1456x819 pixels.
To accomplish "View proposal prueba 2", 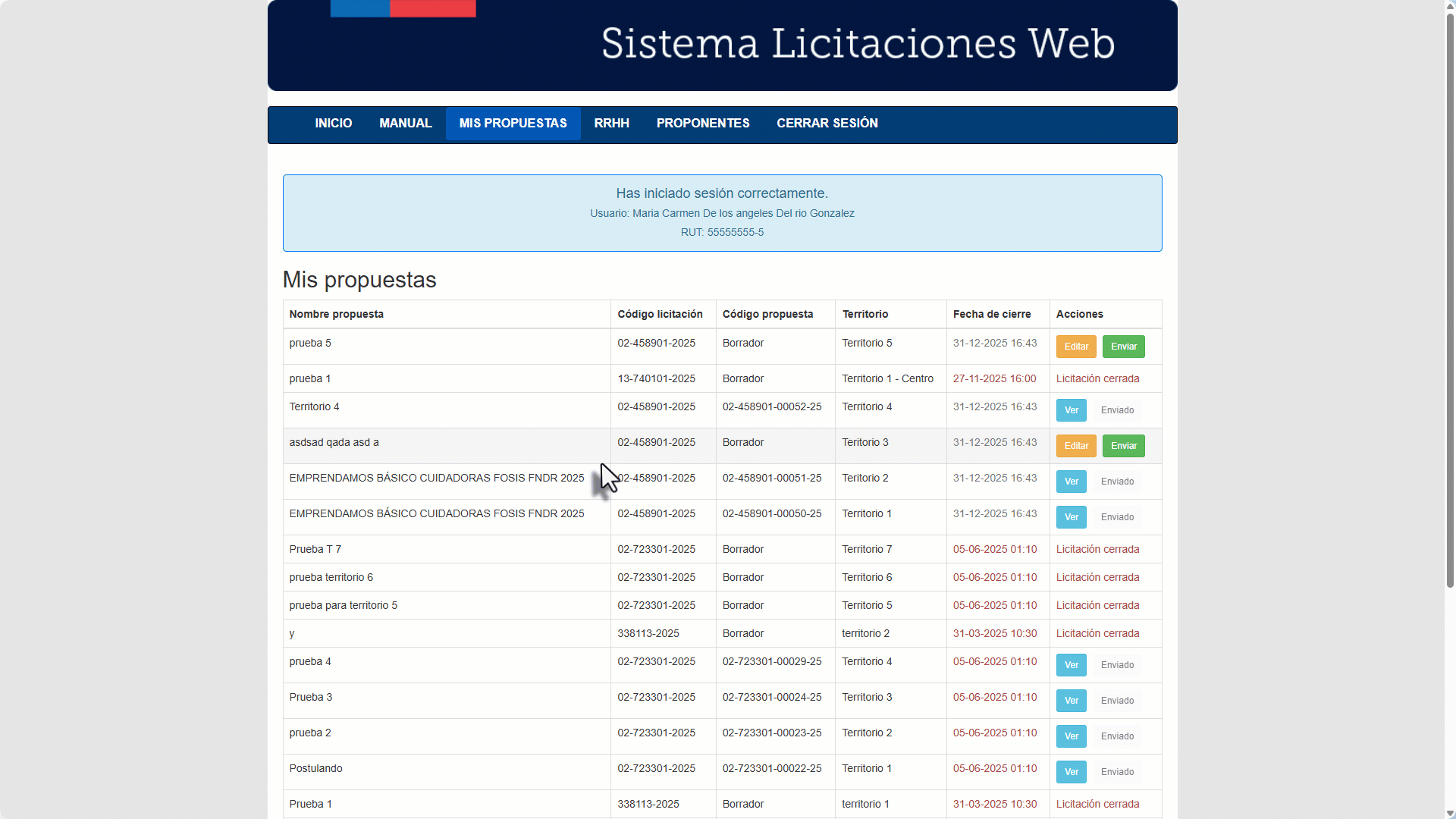I will (x=1071, y=736).
